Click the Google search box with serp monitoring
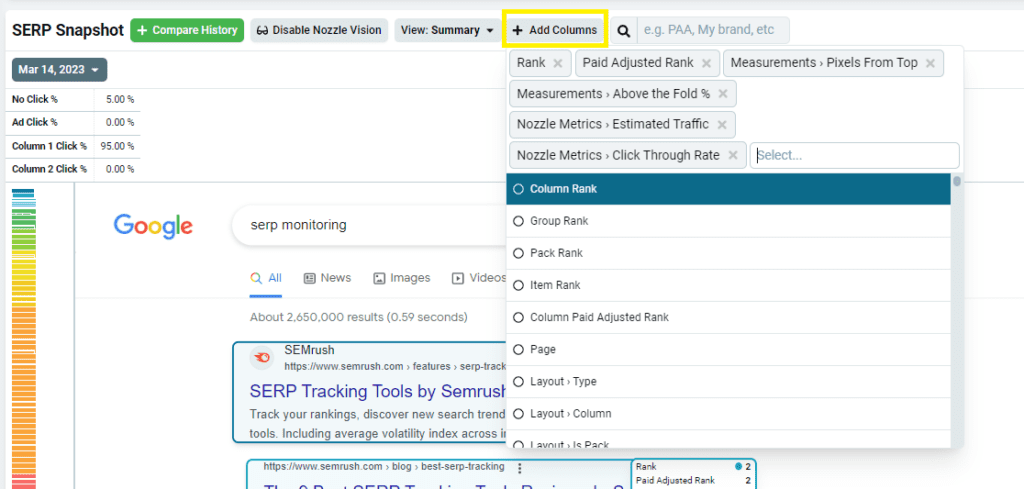The height and width of the screenshot is (489, 1024). [369, 225]
